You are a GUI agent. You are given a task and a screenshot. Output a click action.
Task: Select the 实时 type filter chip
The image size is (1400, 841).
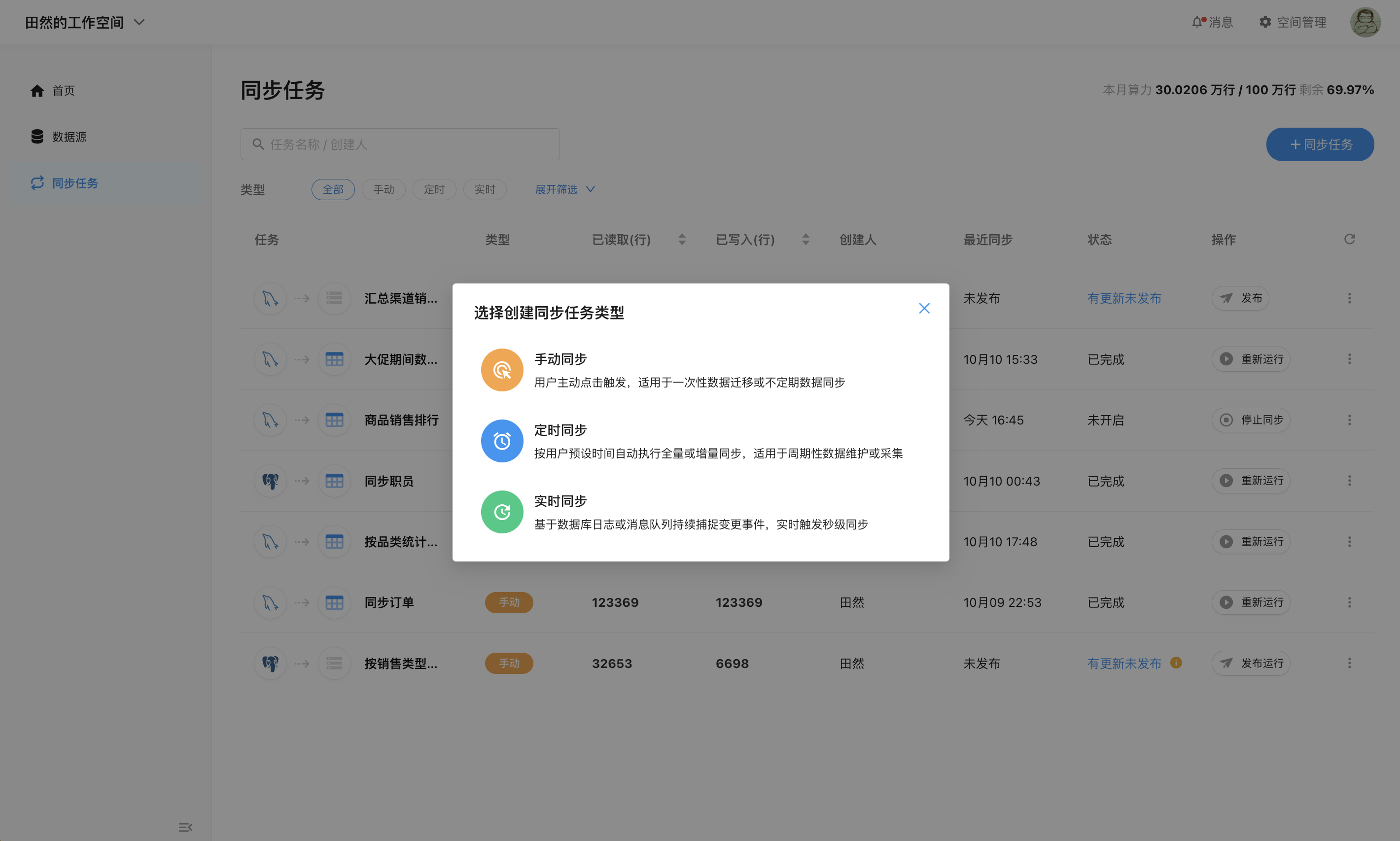pos(485,189)
